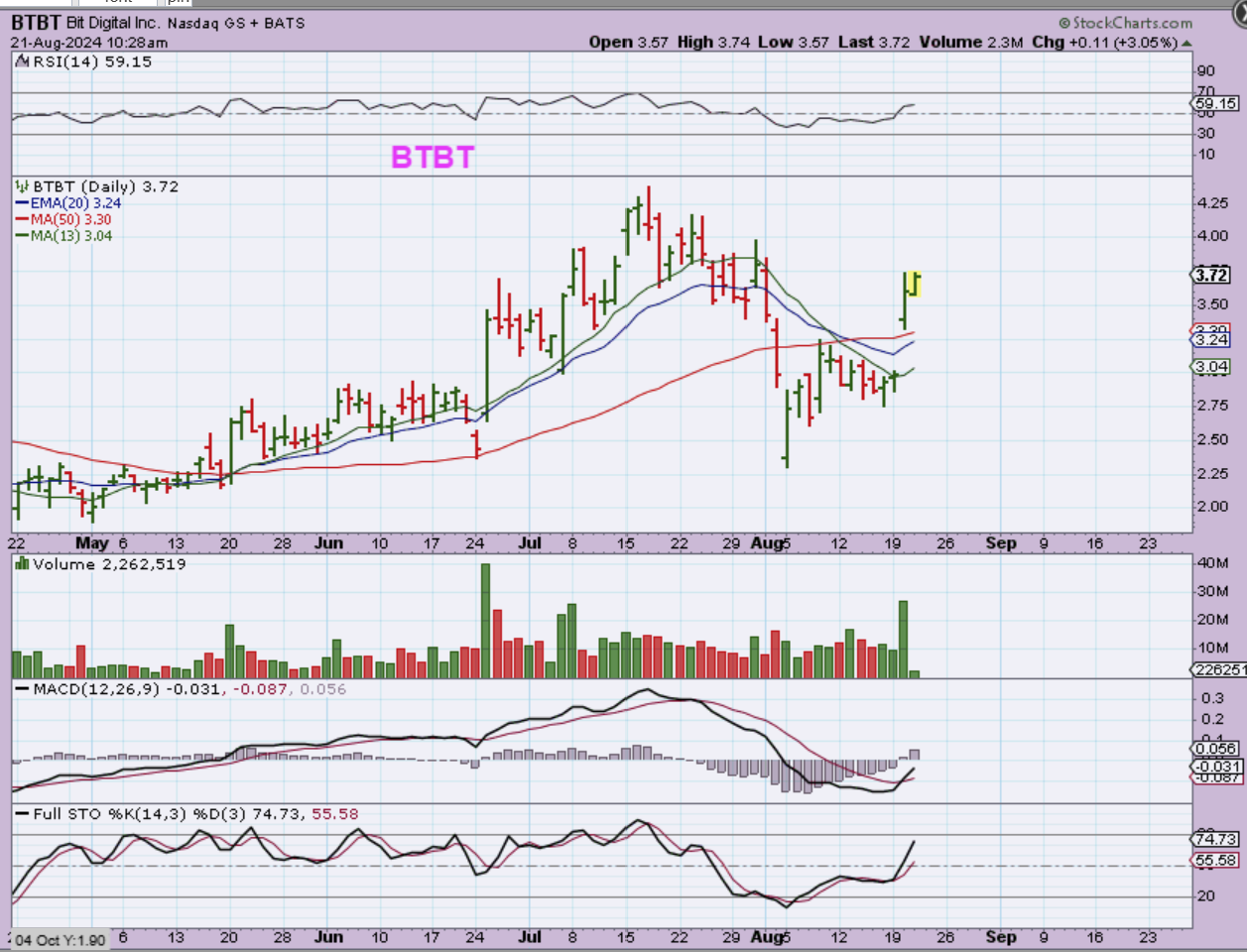This screenshot has width=1247, height=952.
Task: Click the MA(50) 3.30 legend entry
Action: click(71, 219)
